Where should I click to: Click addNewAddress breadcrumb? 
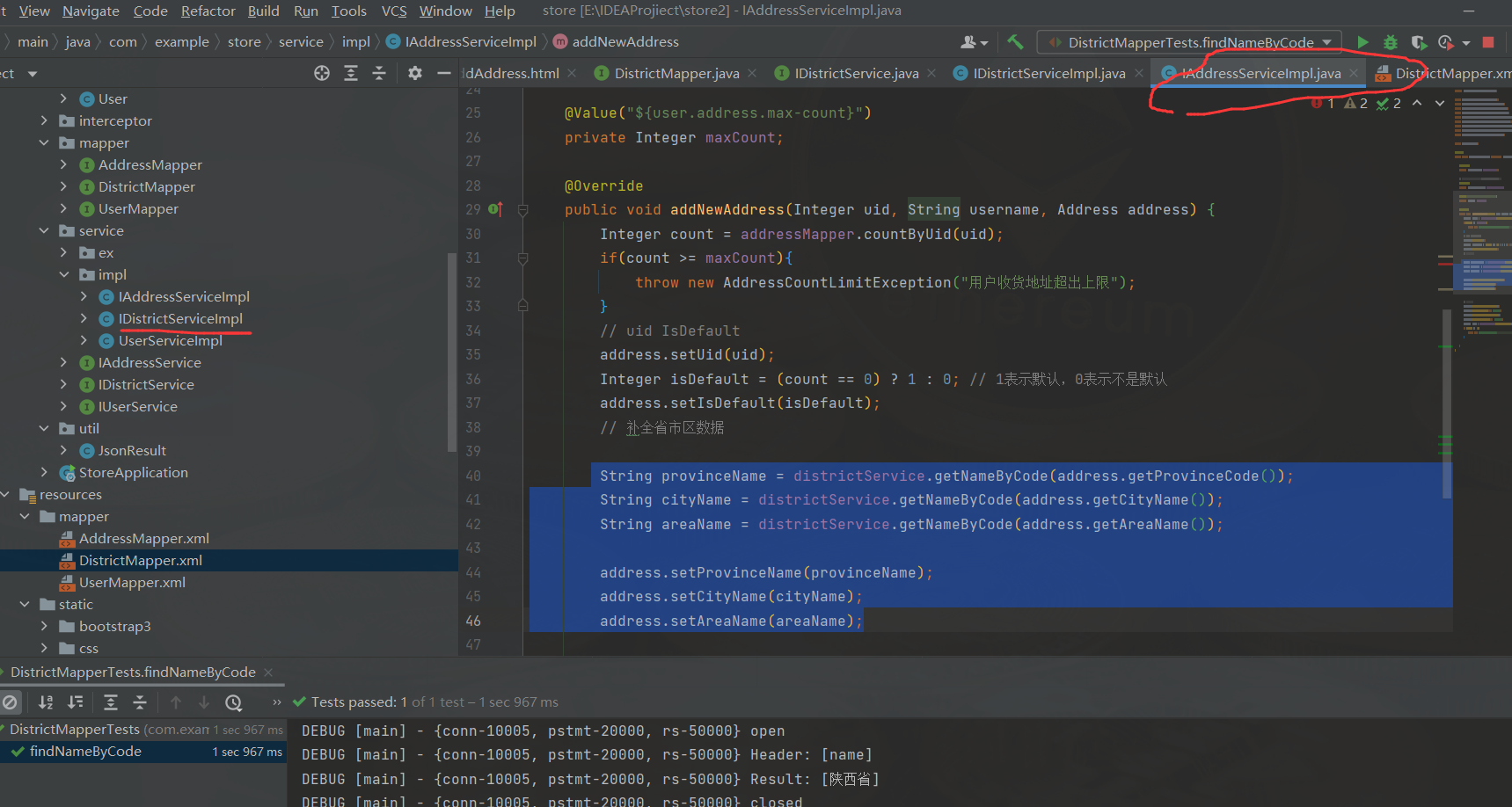625,41
